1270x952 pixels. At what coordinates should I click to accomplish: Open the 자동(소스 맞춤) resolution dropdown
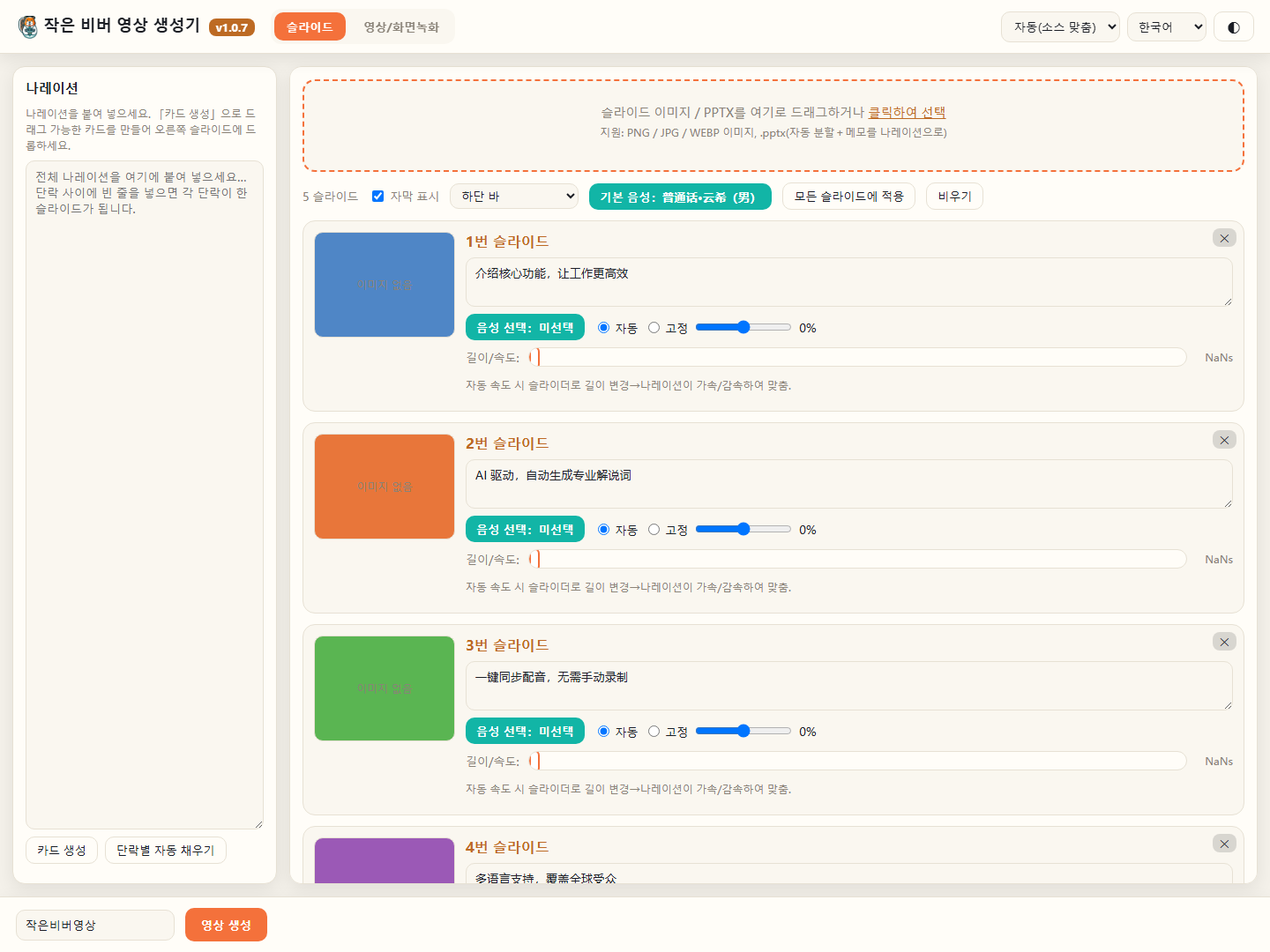pos(1060,27)
